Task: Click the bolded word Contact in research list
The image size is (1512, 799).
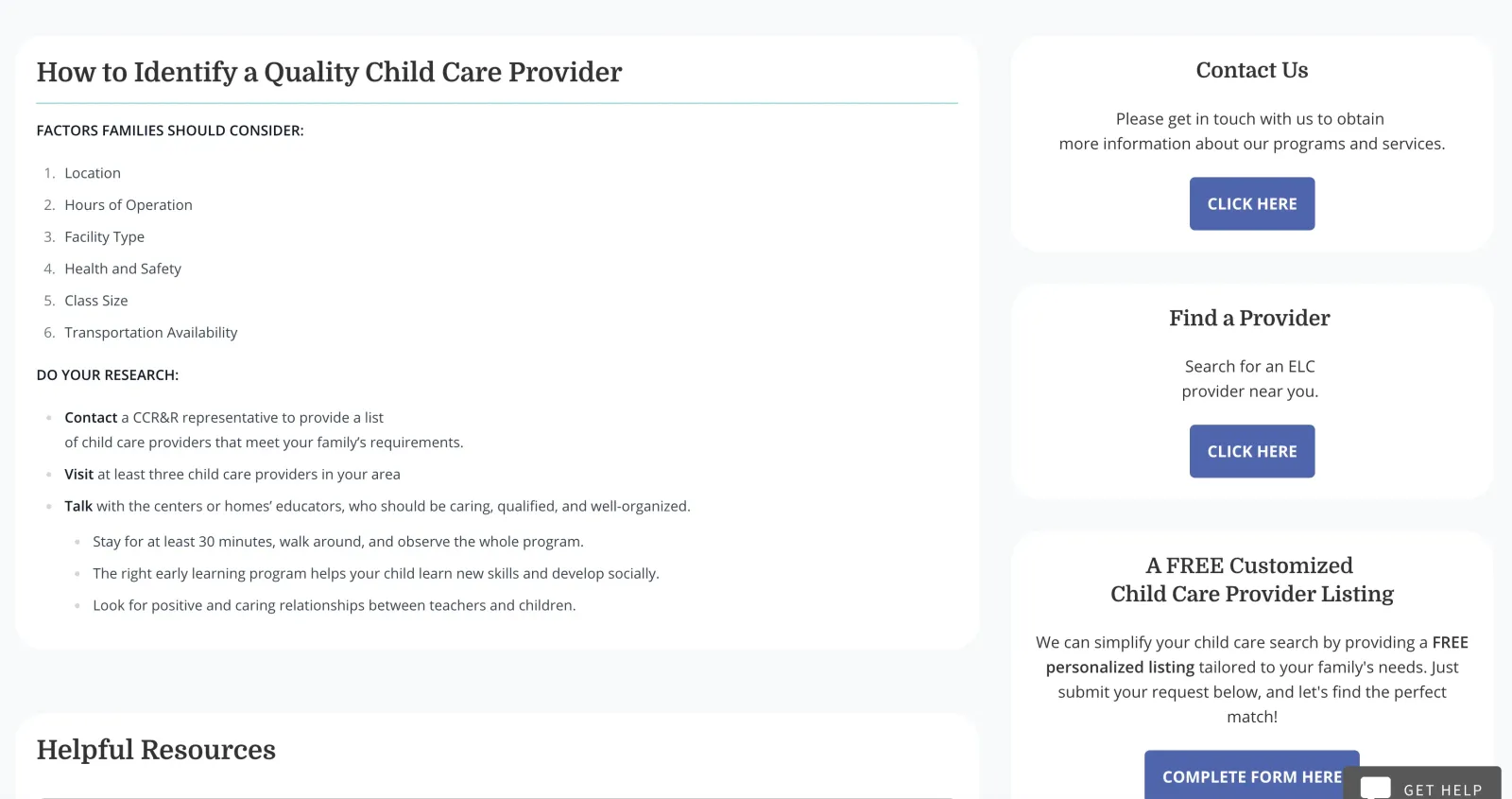Action: pos(91,417)
